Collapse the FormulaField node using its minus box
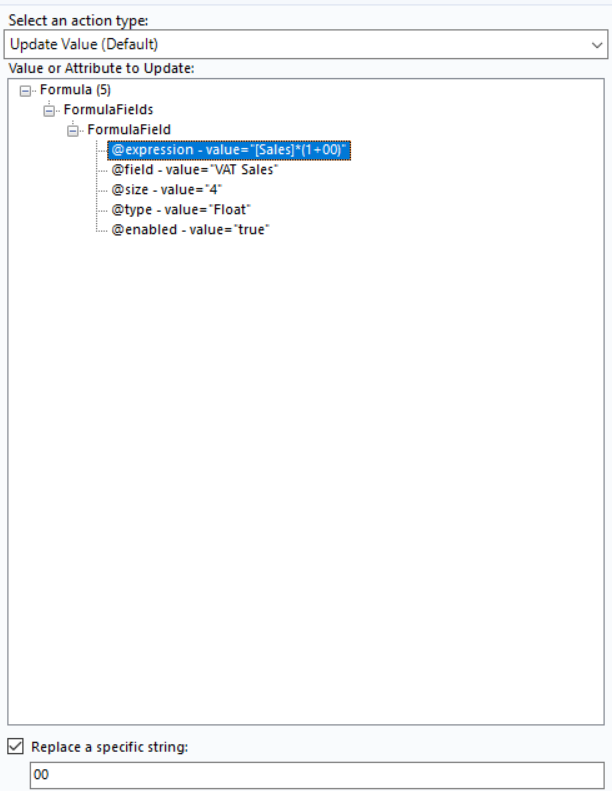This screenshot has width=612, height=791. [72, 131]
